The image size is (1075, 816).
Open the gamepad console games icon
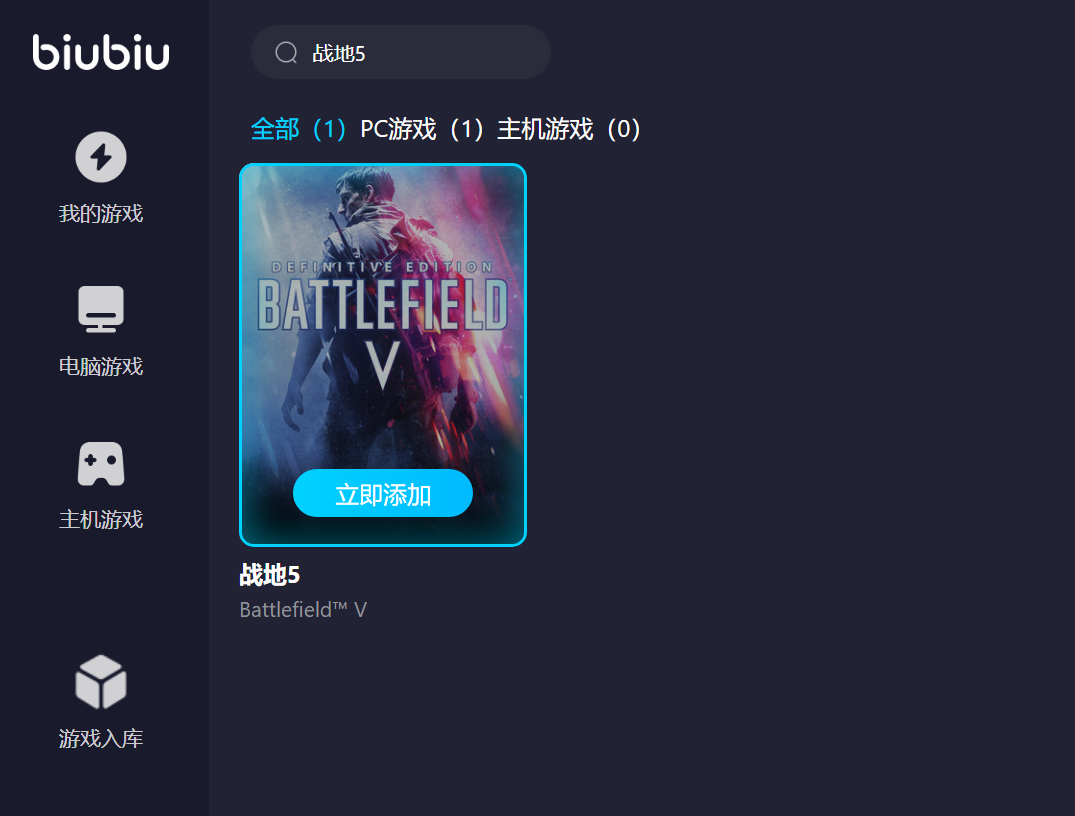101,464
